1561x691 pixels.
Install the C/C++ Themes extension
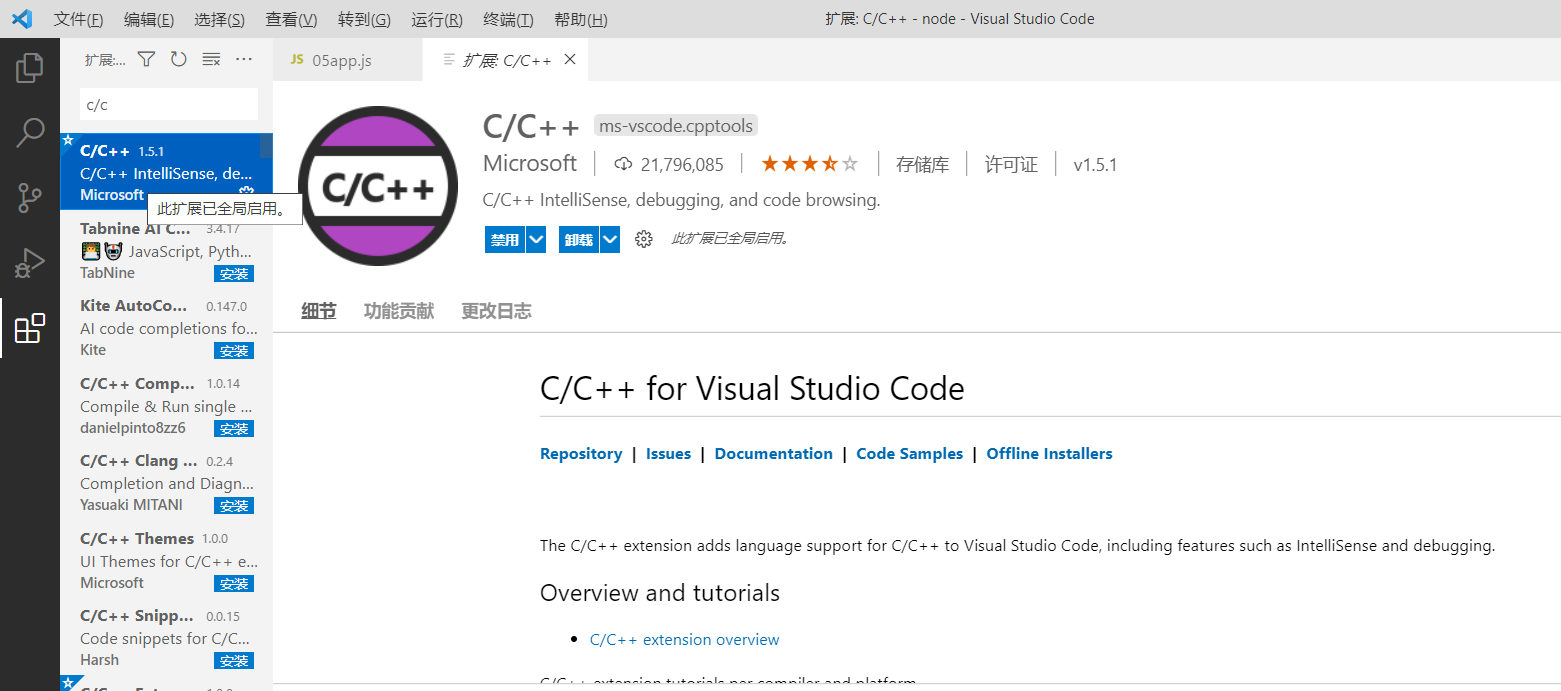(234, 584)
